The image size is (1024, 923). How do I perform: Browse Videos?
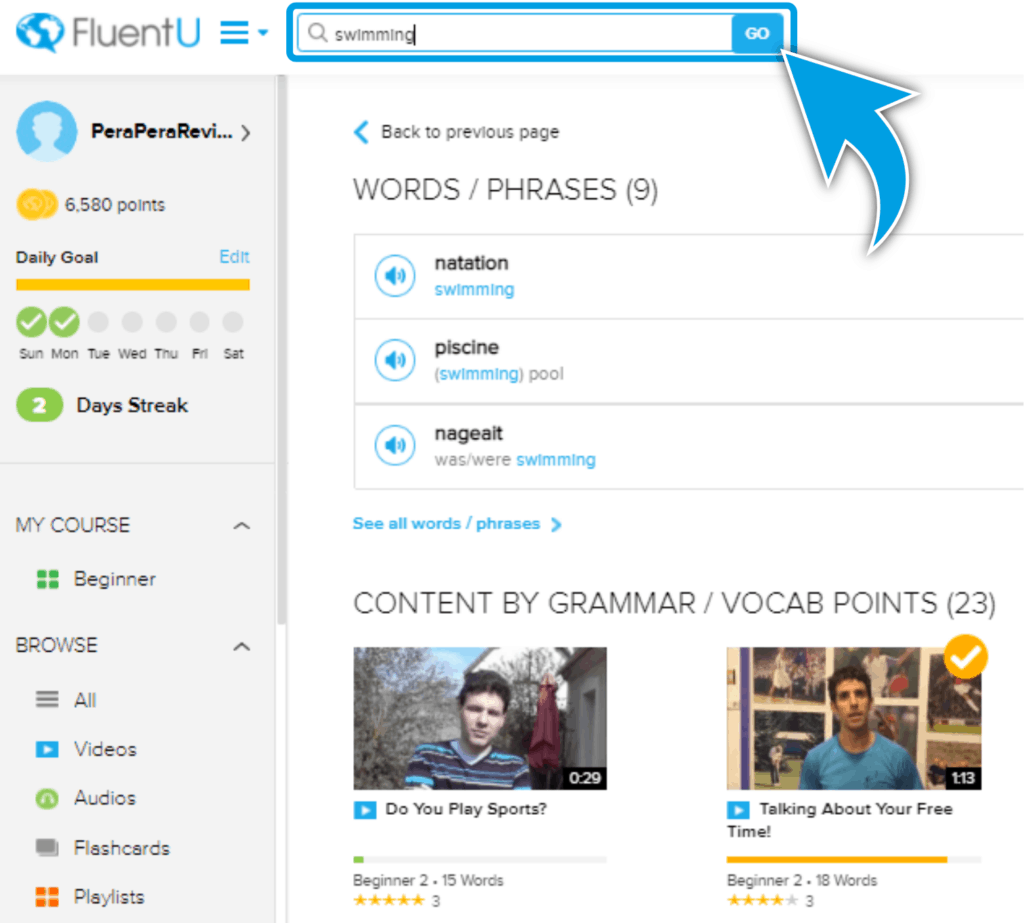[x=105, y=749]
